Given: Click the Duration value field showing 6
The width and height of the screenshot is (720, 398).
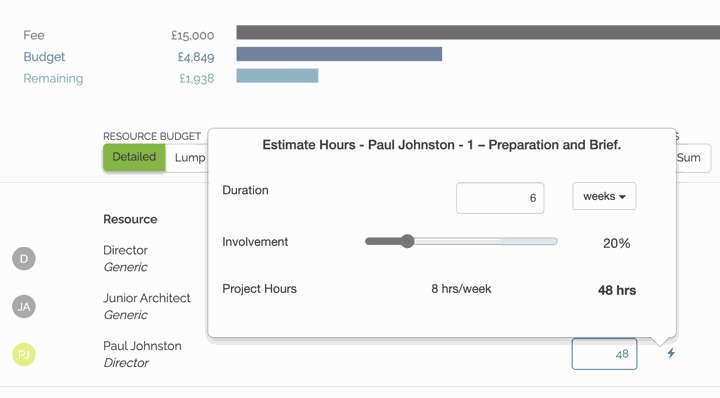Looking at the screenshot, I should pos(500,198).
